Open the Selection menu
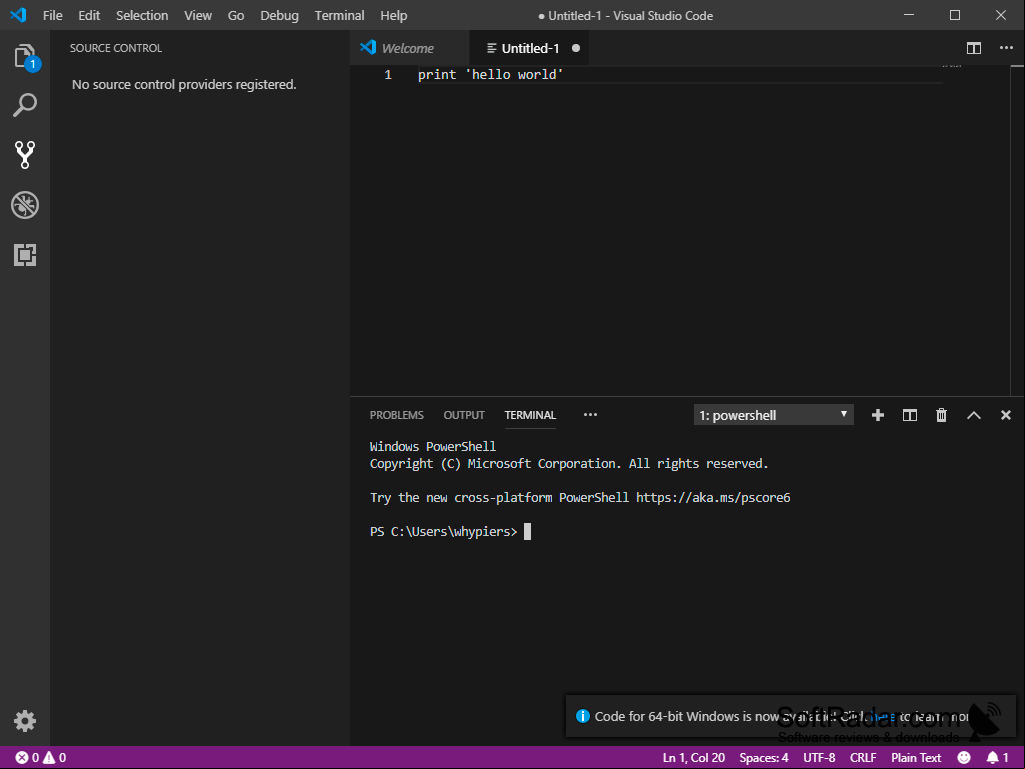 coord(142,15)
